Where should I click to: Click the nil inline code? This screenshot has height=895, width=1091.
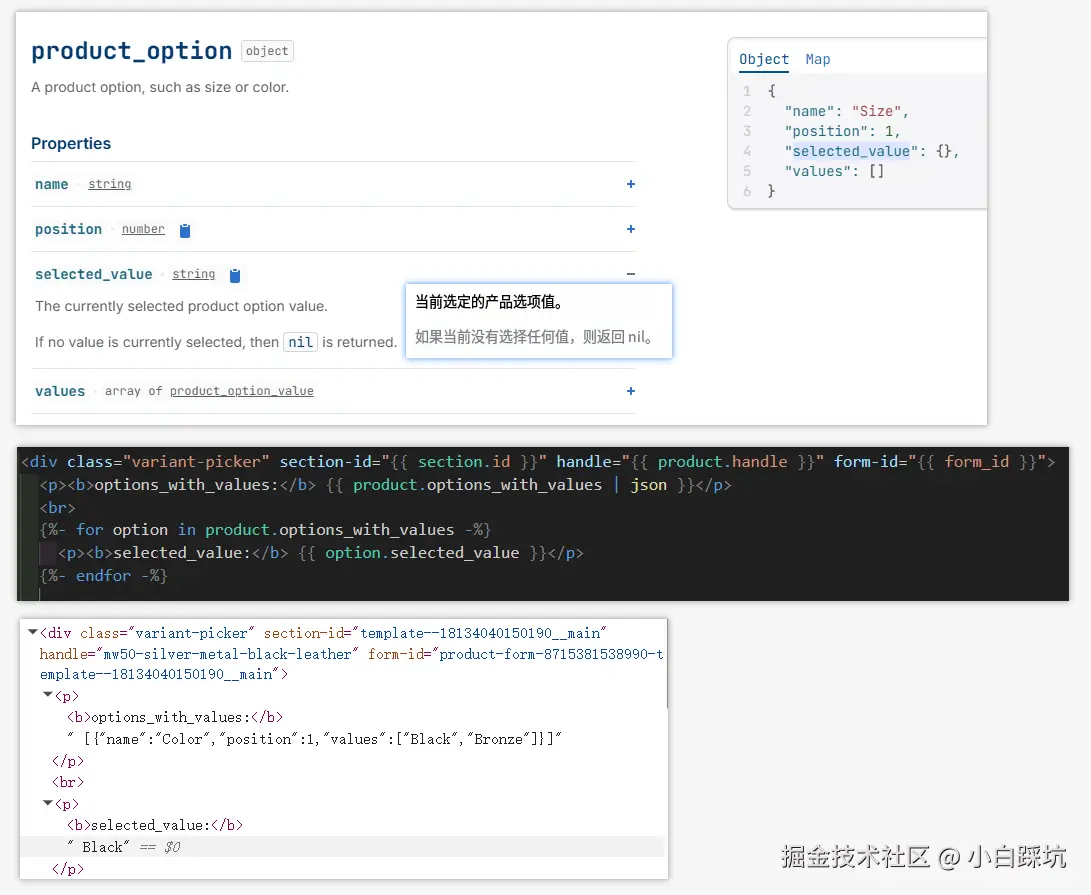point(301,342)
